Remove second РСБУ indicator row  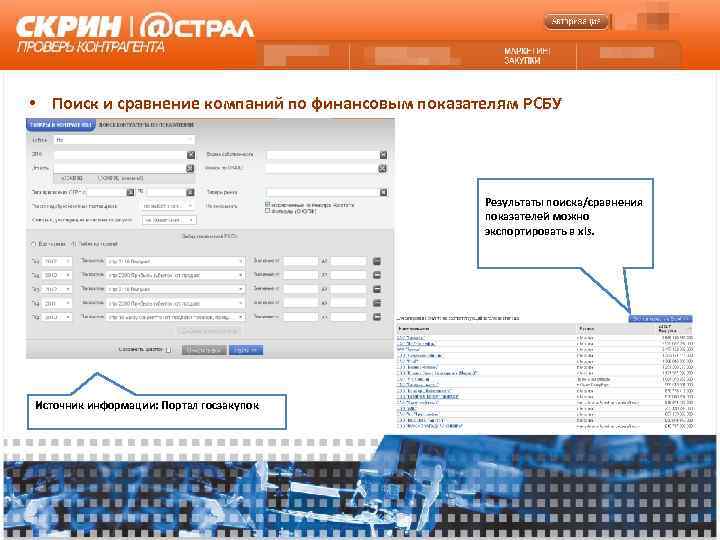(377, 275)
